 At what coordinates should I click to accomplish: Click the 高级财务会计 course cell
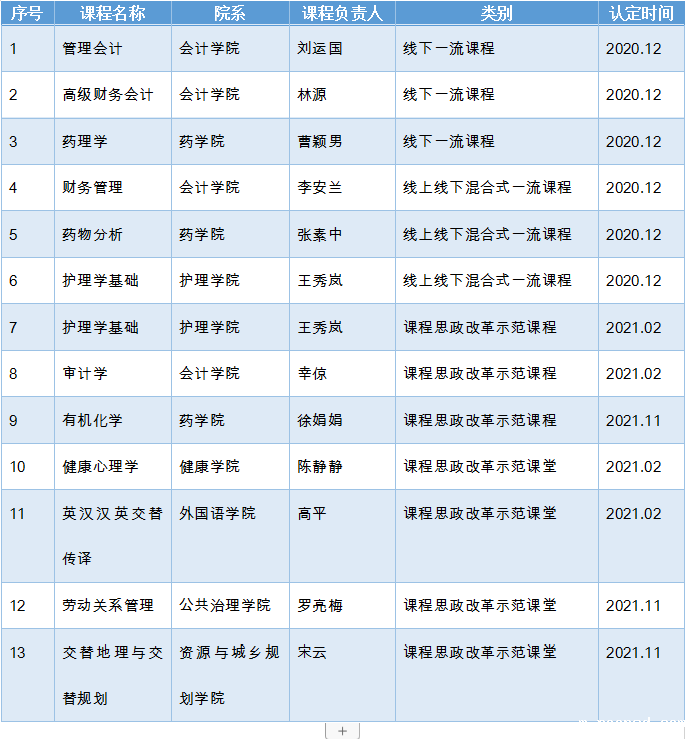(108, 95)
